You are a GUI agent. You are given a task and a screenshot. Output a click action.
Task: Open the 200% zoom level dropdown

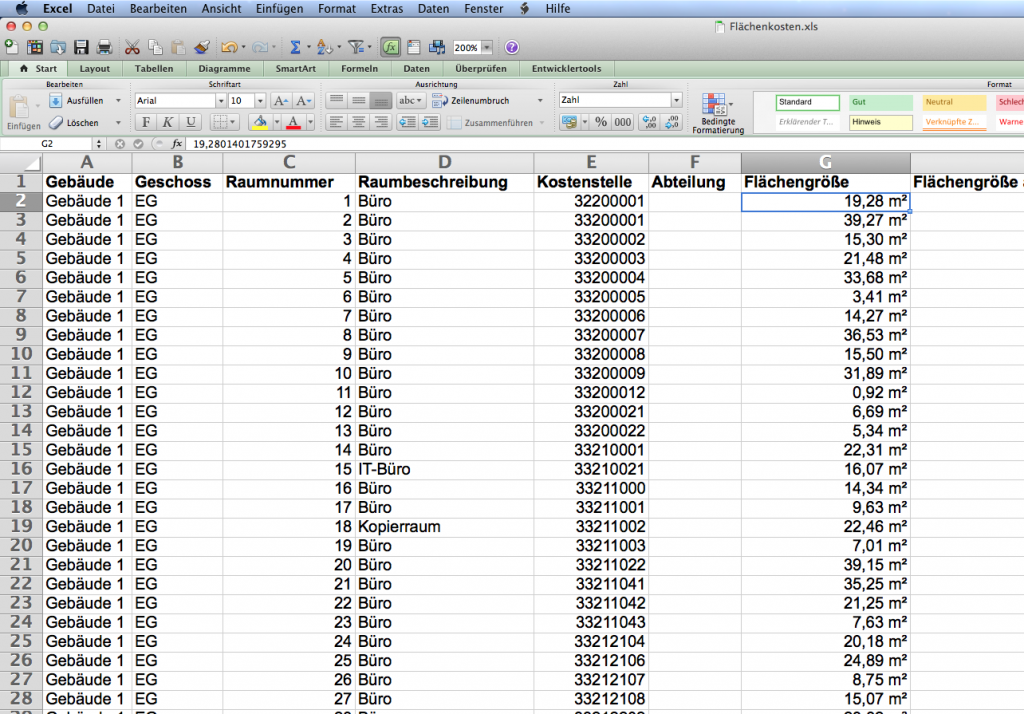click(x=487, y=47)
